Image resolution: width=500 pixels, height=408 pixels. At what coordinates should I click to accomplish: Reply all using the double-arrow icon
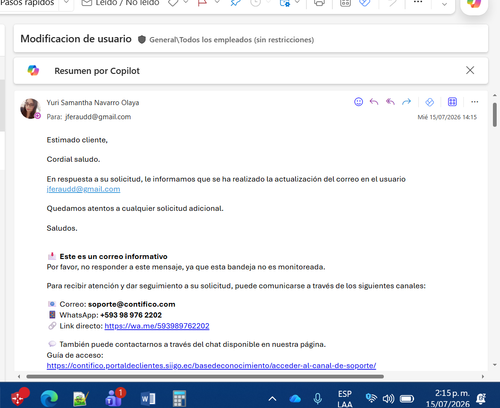click(390, 102)
